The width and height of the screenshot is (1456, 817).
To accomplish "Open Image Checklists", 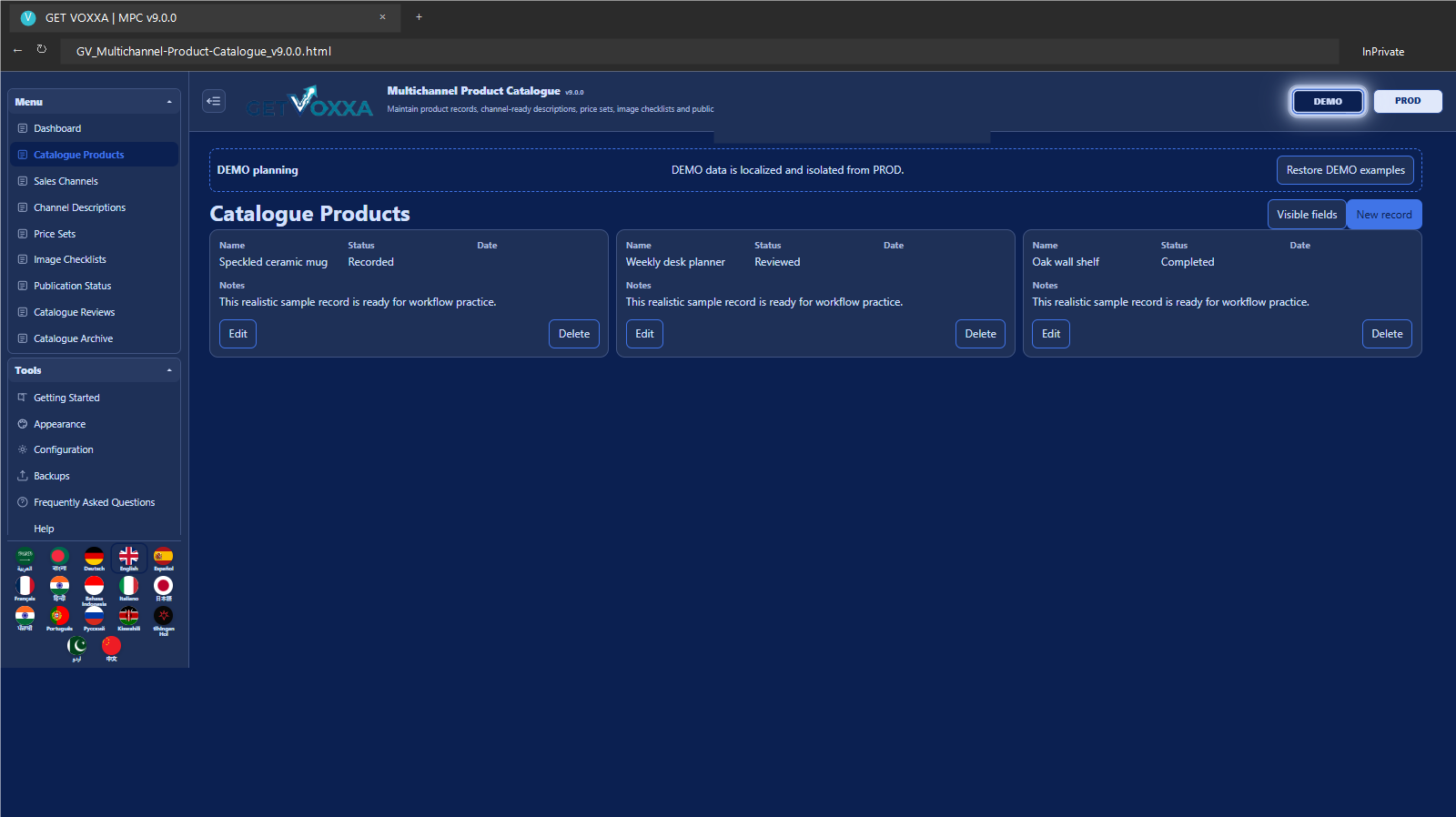I will click(x=94, y=259).
